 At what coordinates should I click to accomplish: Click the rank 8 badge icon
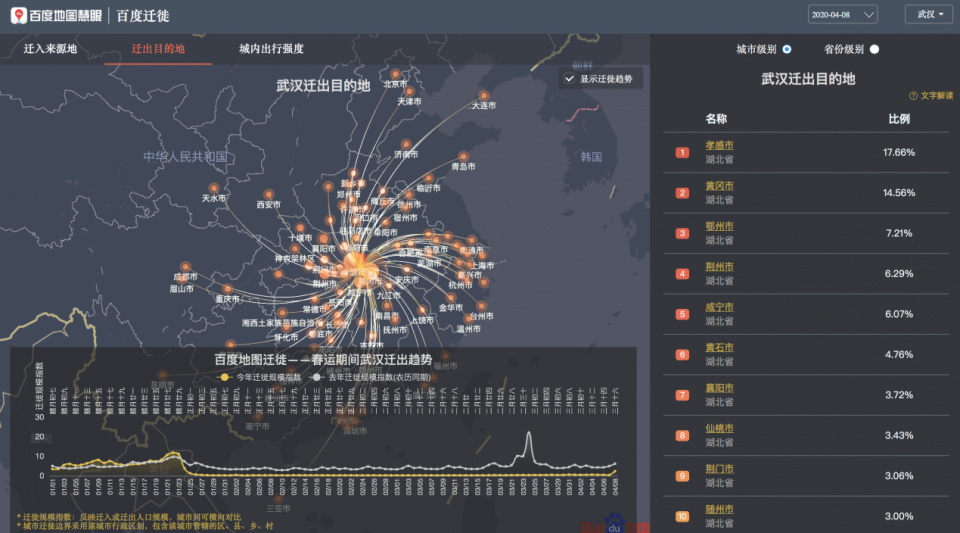pyautogui.click(x=682, y=435)
